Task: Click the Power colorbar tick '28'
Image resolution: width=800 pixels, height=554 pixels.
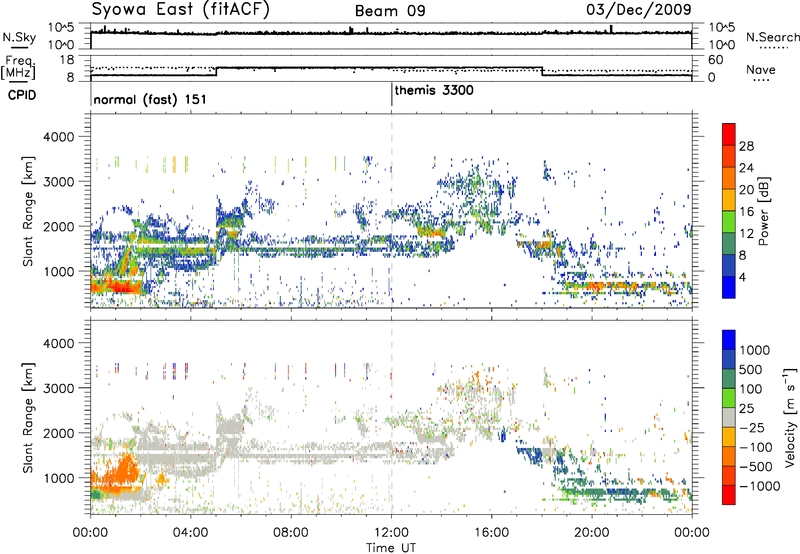Action: 746,146
